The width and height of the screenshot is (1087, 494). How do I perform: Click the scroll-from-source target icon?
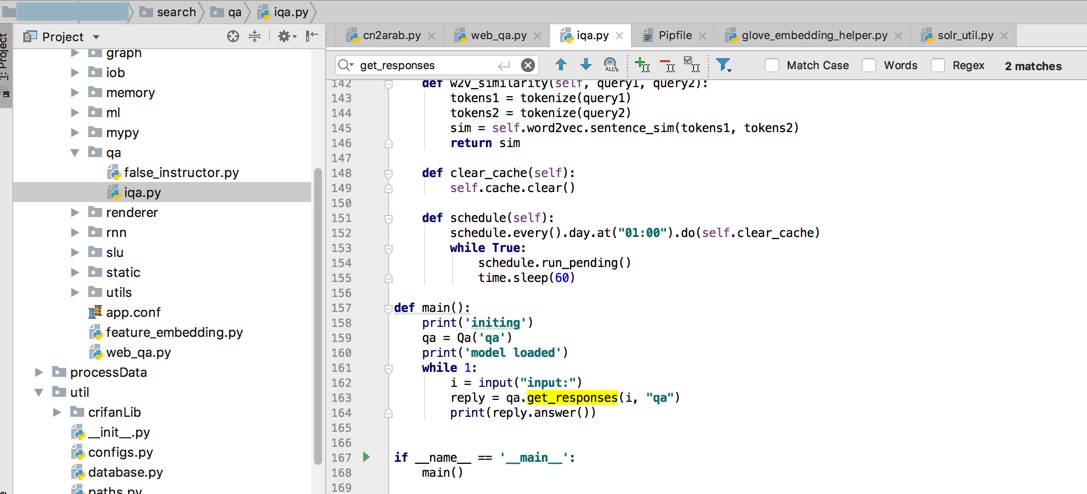[x=233, y=37]
